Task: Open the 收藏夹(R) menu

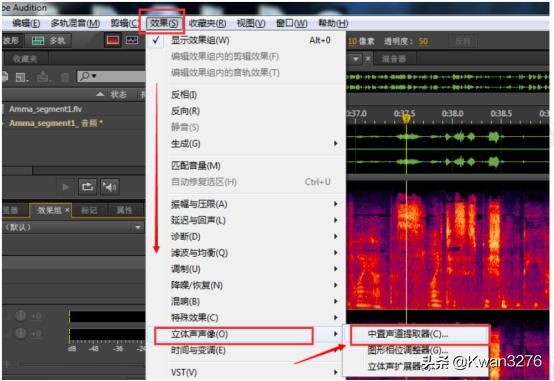Action: click(207, 23)
